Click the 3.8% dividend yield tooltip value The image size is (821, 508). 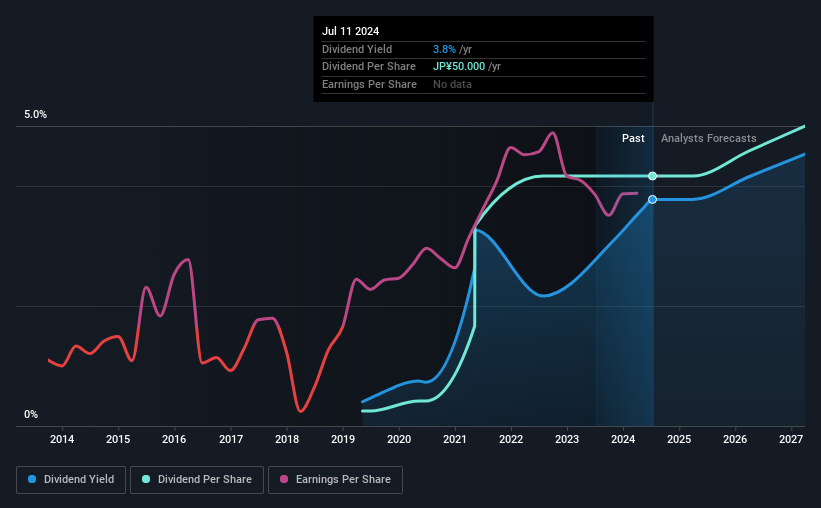pyautogui.click(x=445, y=49)
